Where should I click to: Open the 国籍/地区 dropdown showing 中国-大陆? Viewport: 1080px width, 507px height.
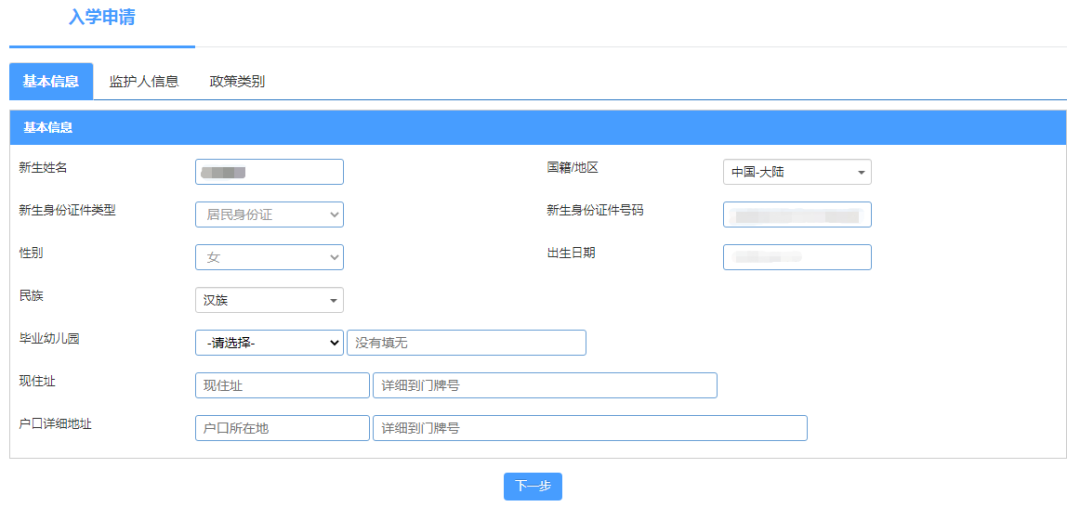point(796,172)
